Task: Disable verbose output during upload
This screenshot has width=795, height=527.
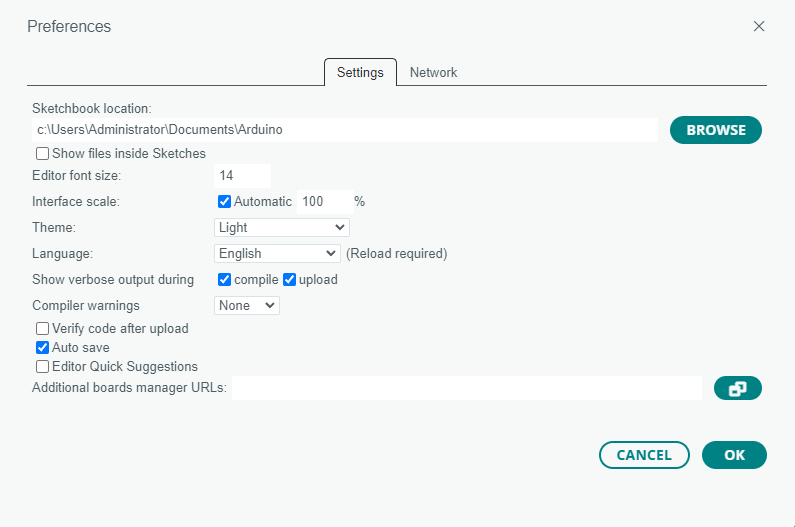Action: click(x=289, y=280)
